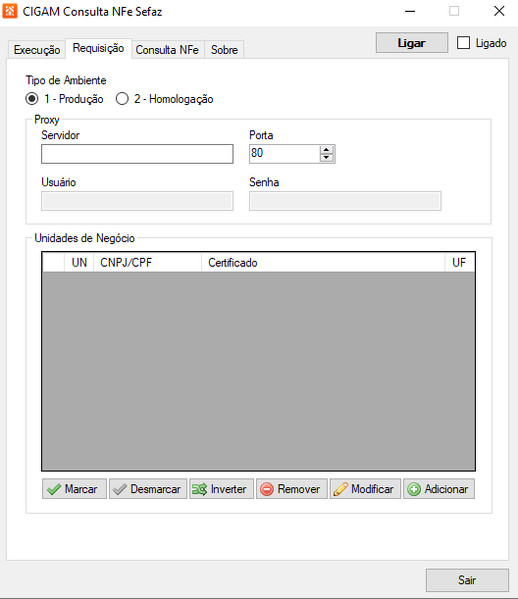This screenshot has height=599, width=518.
Task: Increase Porta value with up arrow
Action: (x=326, y=150)
